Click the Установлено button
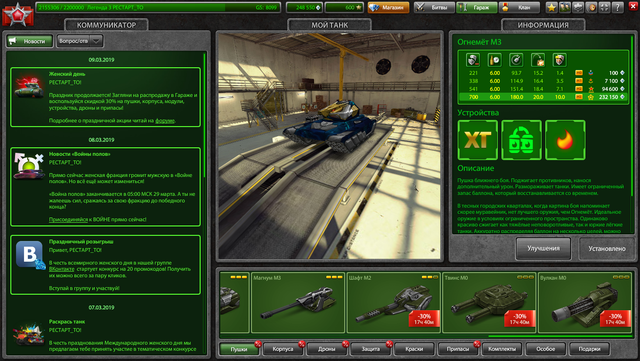Image resolution: width=640 pixels, height=361 pixels. point(607,248)
